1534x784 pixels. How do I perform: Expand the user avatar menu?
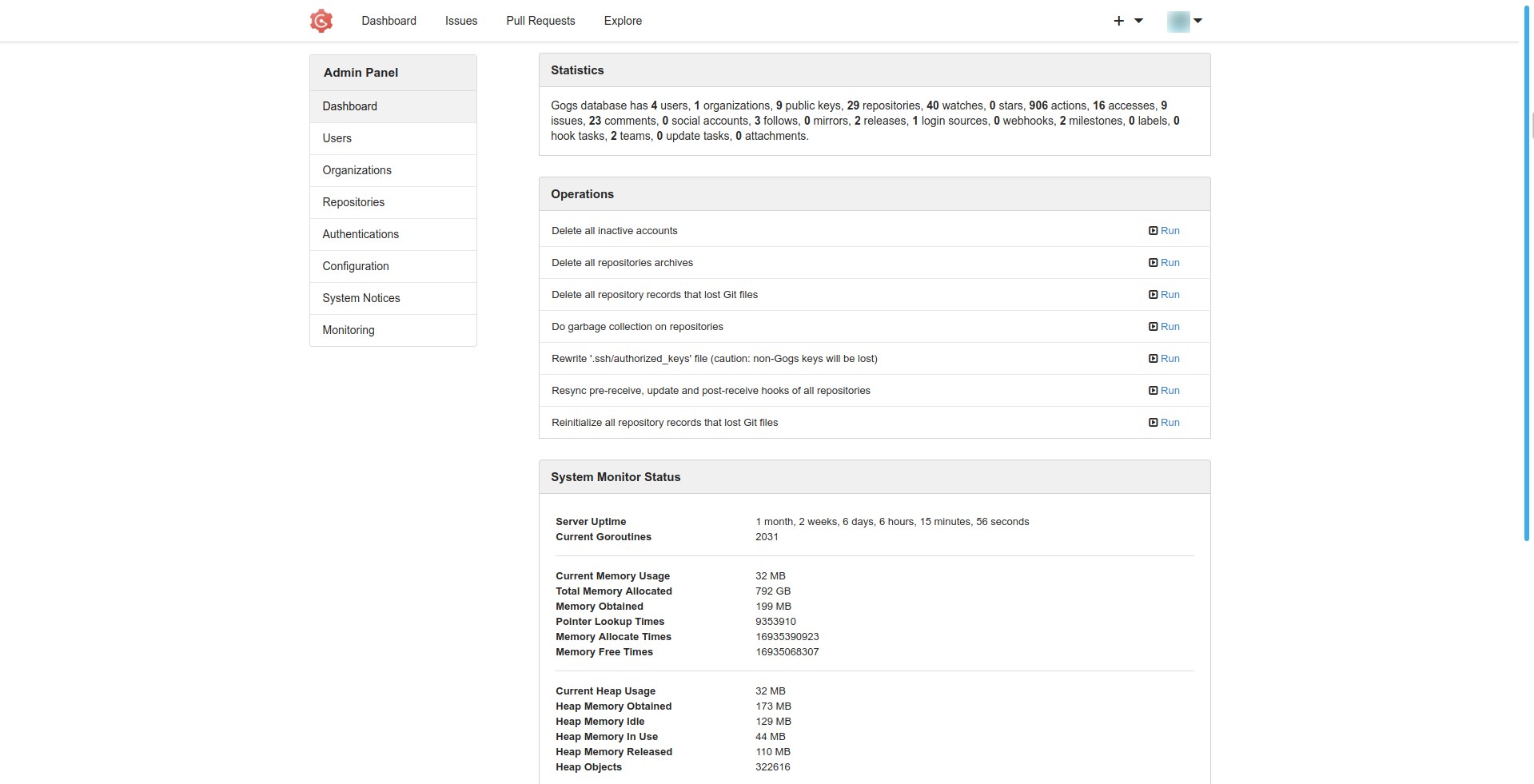point(1185,22)
